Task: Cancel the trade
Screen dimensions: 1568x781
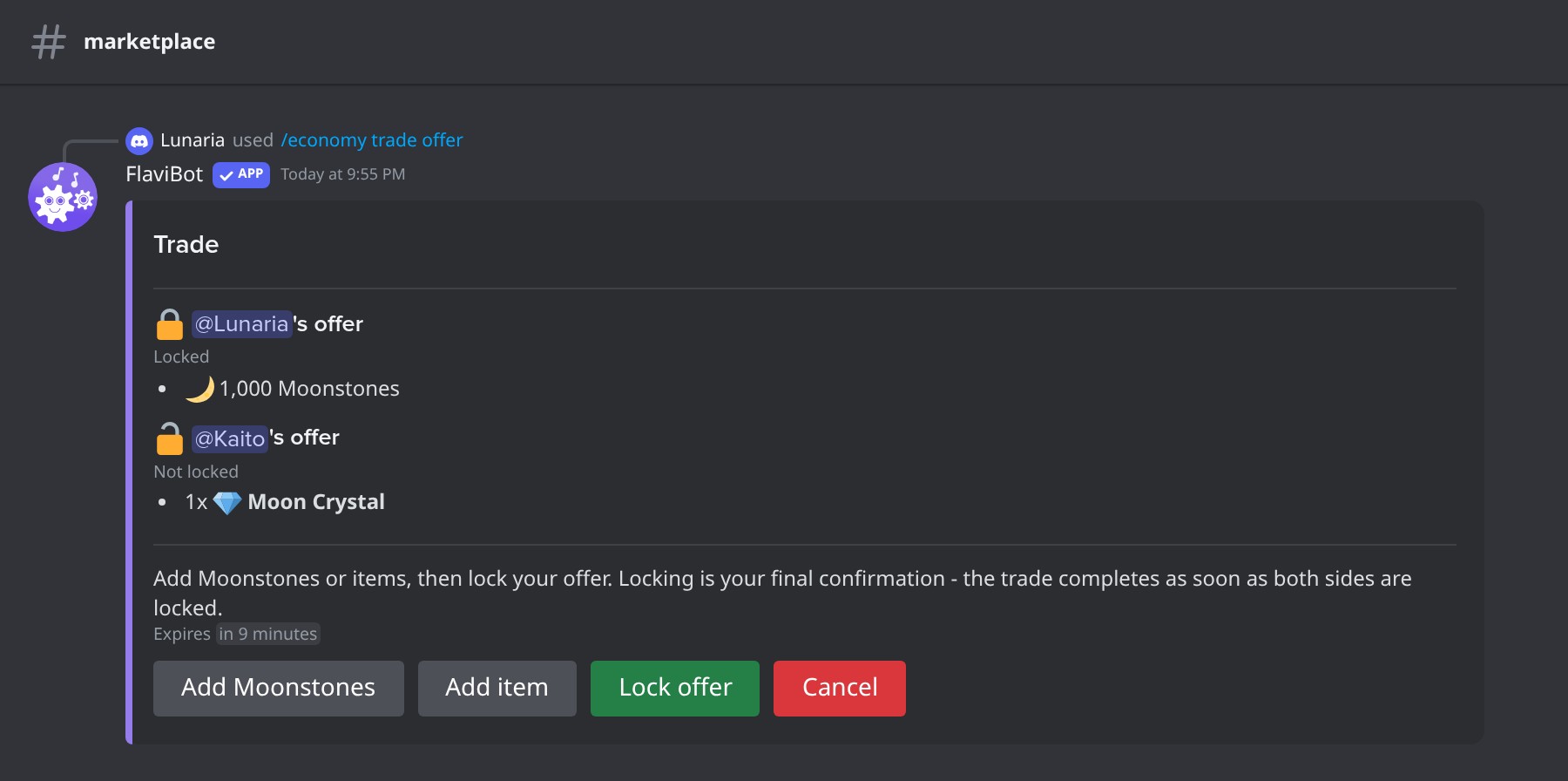Action: (x=840, y=689)
